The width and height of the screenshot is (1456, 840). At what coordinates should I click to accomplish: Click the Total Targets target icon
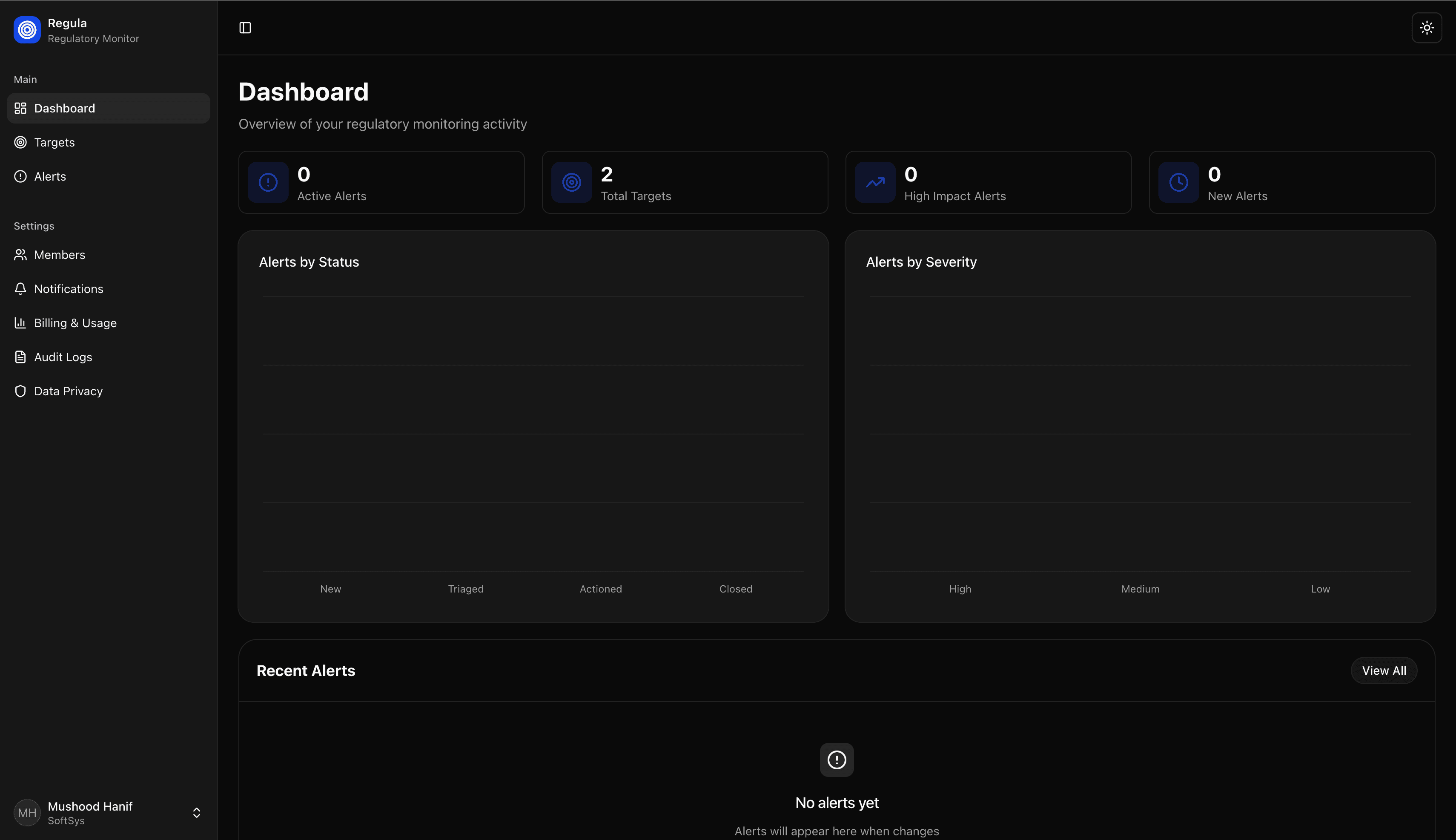571,182
